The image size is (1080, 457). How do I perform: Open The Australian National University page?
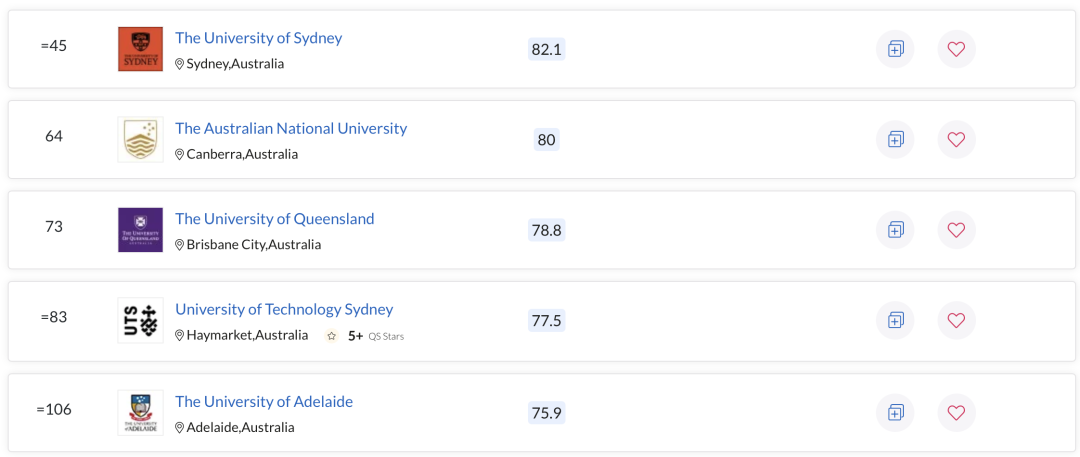291,128
